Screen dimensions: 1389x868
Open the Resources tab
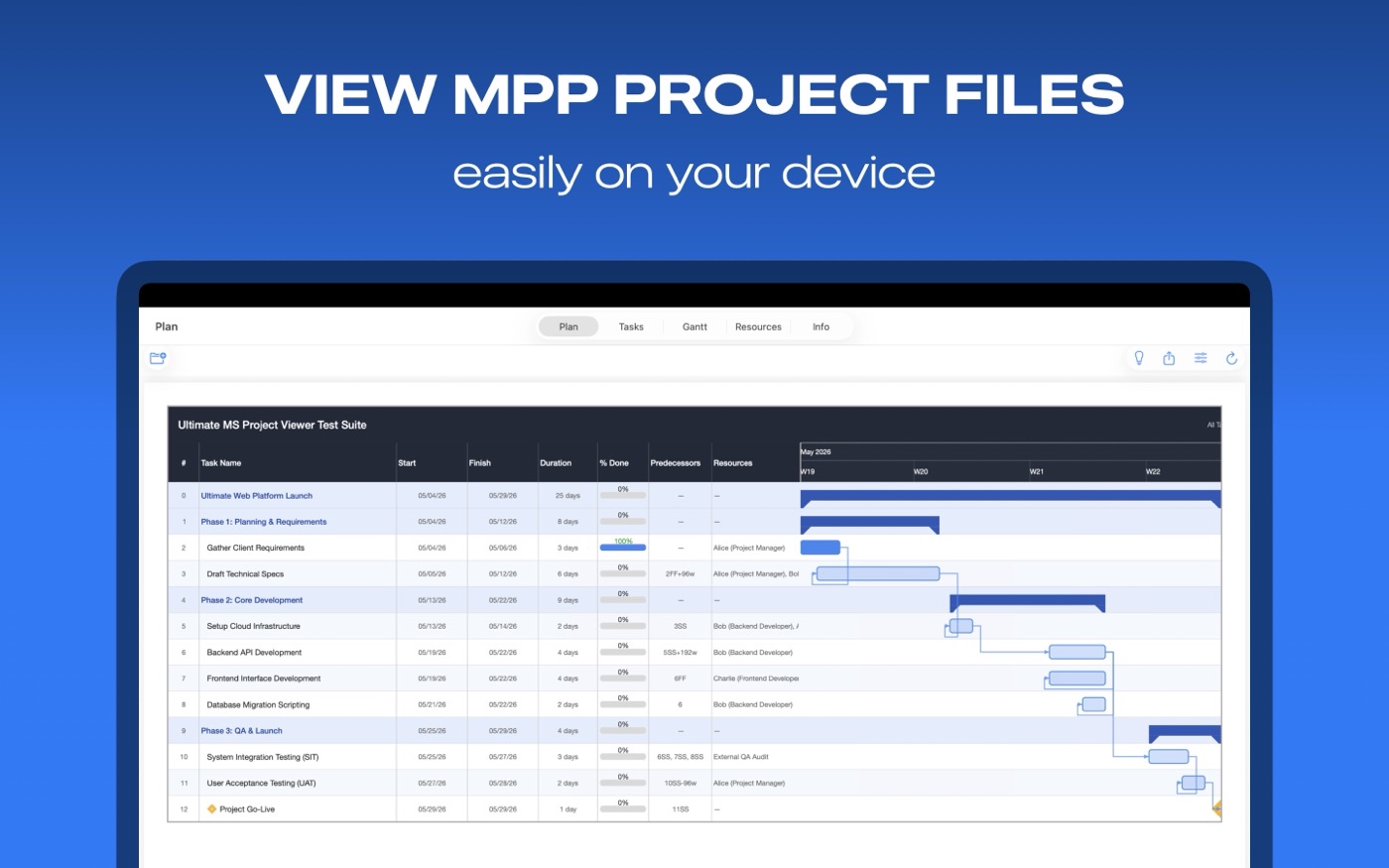[758, 326]
